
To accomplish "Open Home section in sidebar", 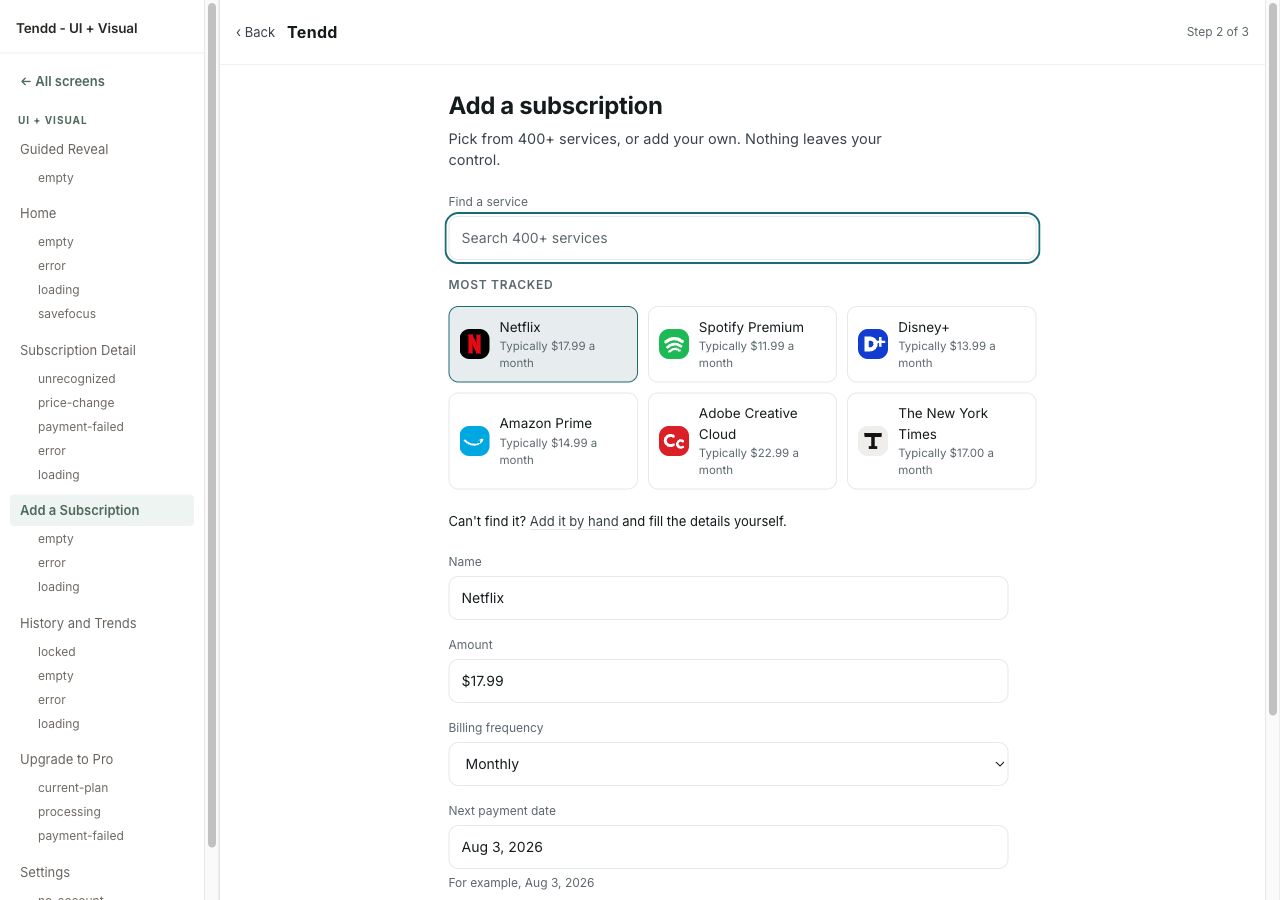I will click(x=38, y=213).
